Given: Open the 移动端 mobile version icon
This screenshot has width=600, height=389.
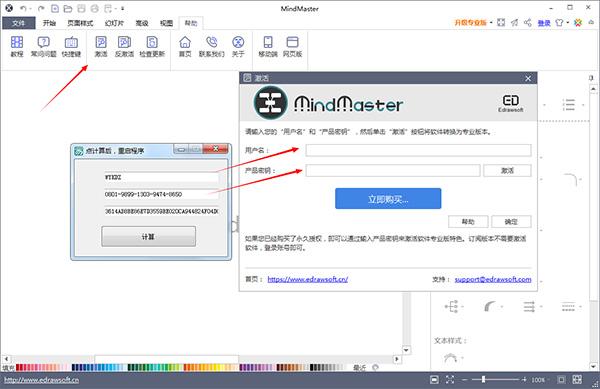Looking at the screenshot, I should tap(268, 46).
